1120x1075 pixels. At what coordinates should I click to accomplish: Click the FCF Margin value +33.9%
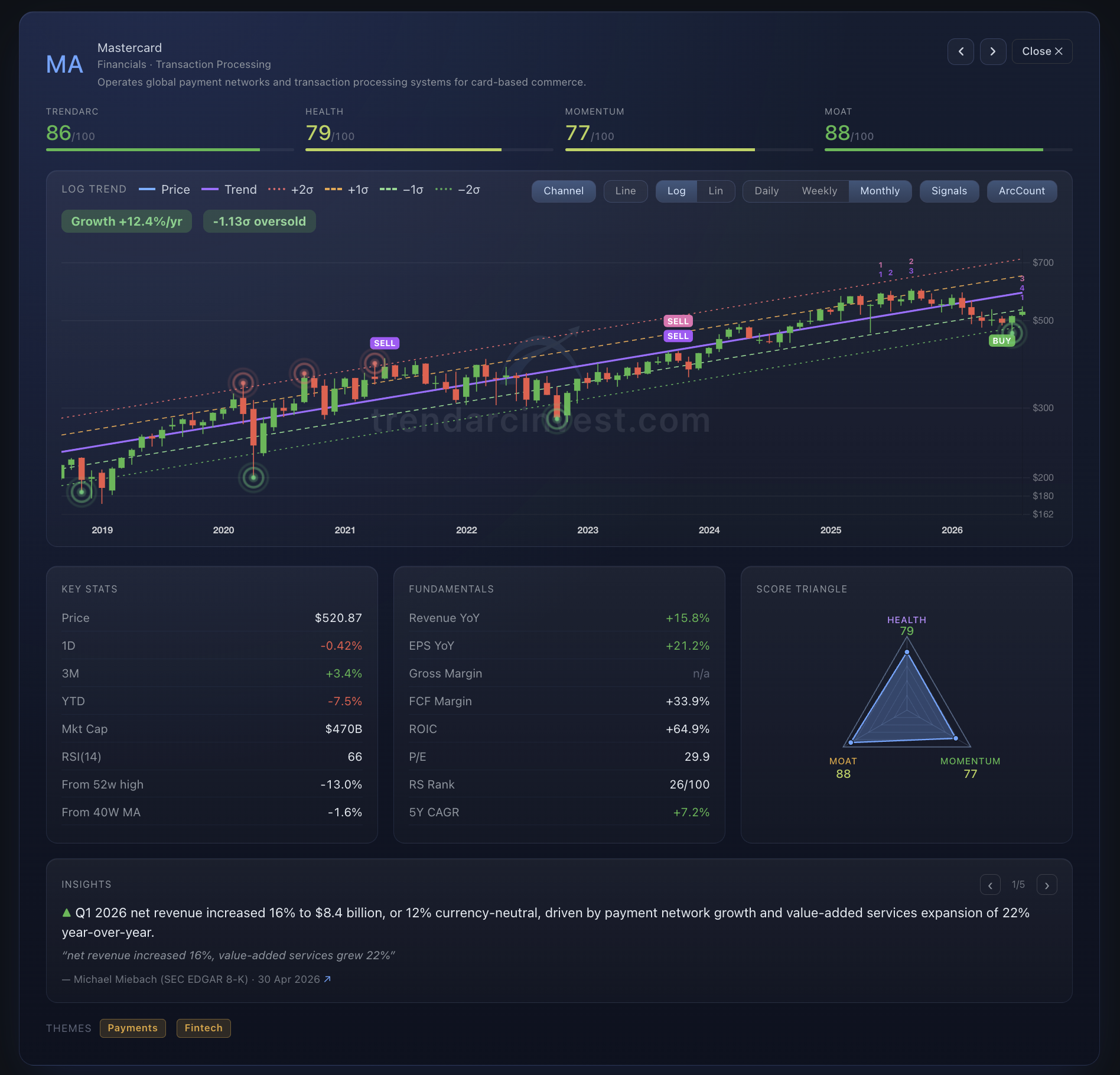click(x=688, y=701)
